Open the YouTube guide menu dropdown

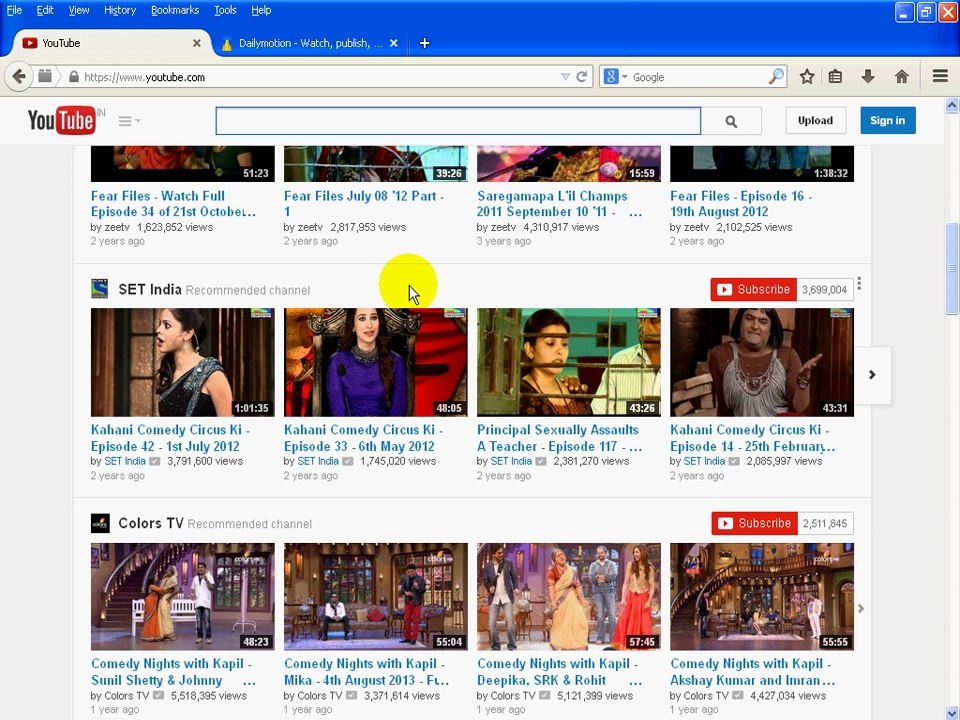coord(129,121)
